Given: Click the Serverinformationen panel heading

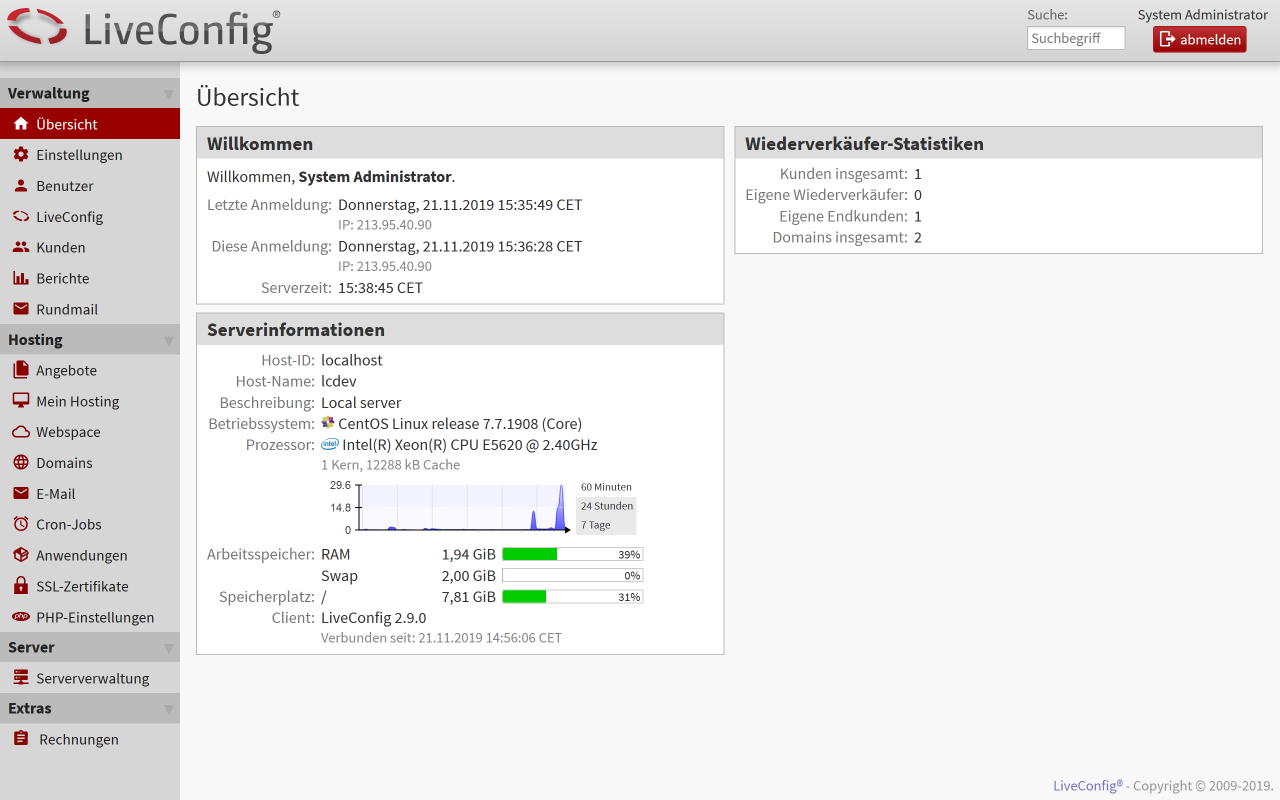Looking at the screenshot, I should point(296,330).
